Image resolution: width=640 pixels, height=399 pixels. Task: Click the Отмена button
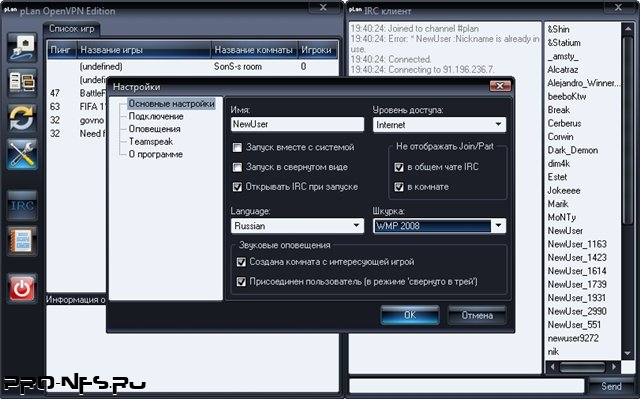[x=477, y=315]
